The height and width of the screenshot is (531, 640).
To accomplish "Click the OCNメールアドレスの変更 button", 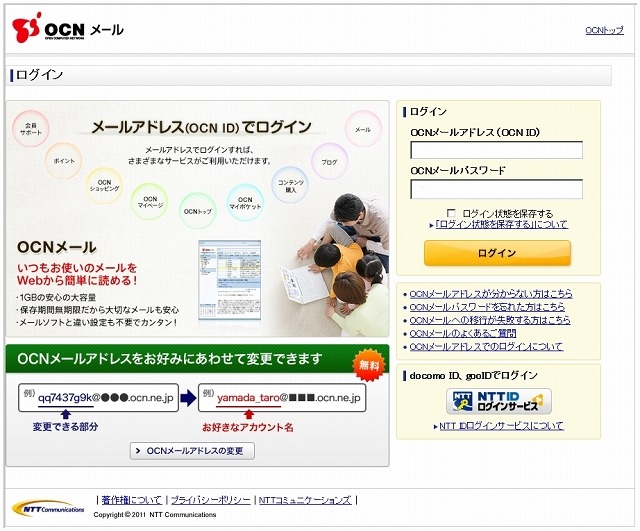I will coord(192,451).
